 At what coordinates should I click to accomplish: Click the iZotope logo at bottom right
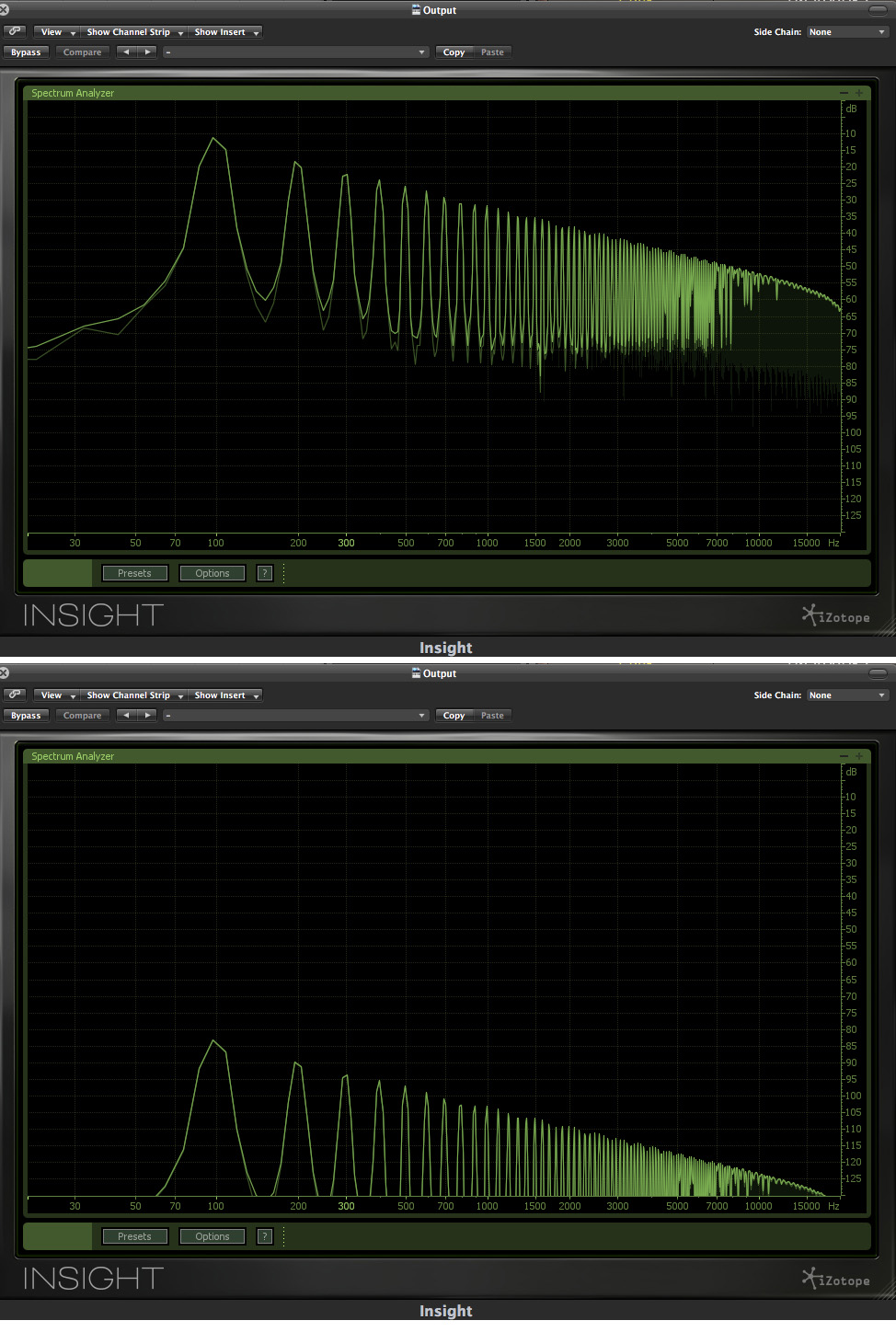tap(835, 615)
